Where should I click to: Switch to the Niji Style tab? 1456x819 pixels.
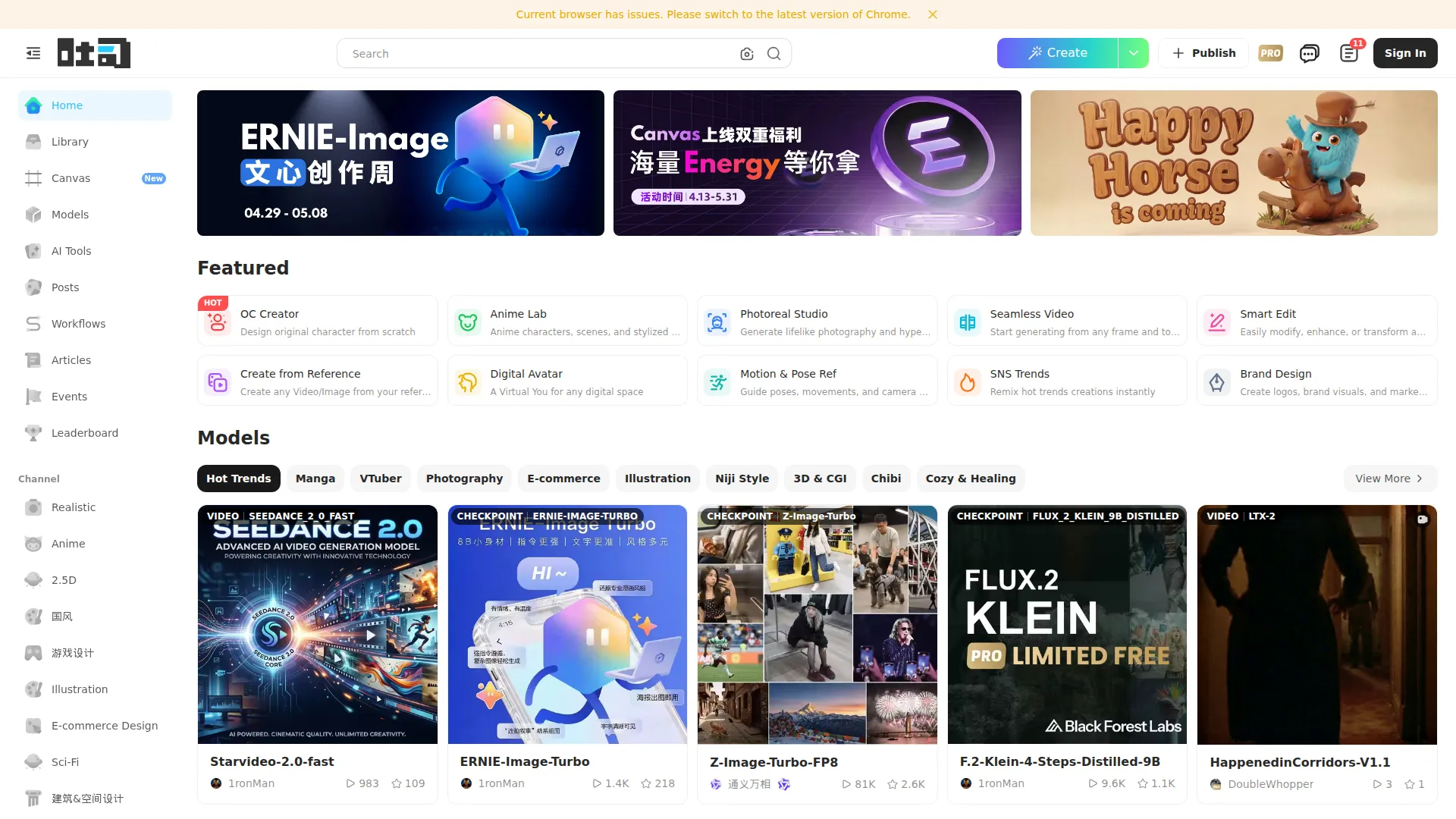742,479
